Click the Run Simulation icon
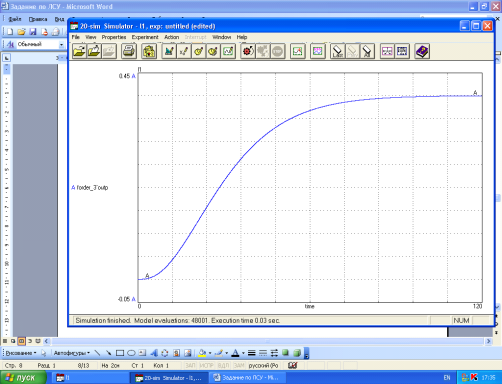 pos(248,51)
